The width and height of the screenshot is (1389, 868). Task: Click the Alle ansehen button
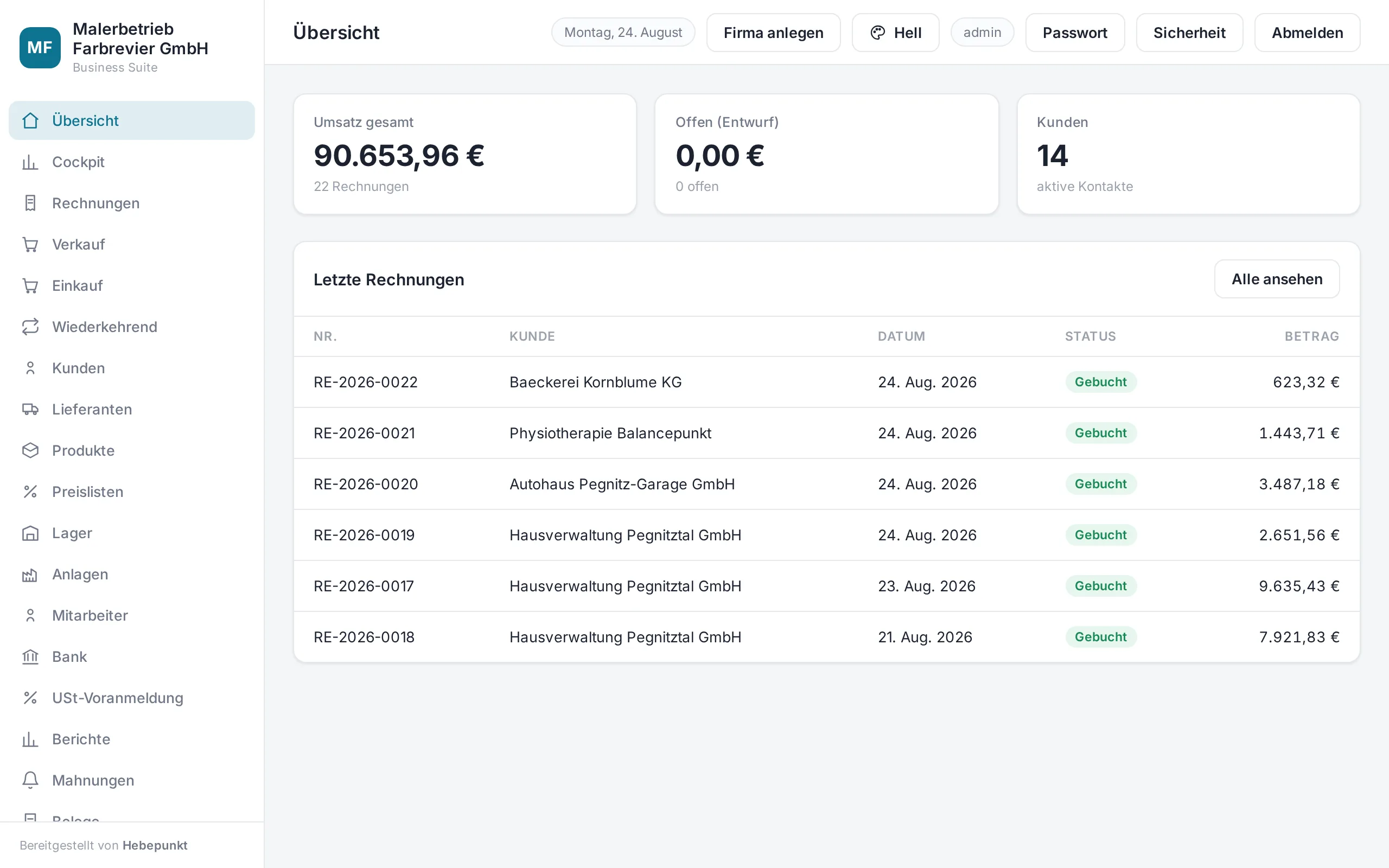pos(1277,279)
